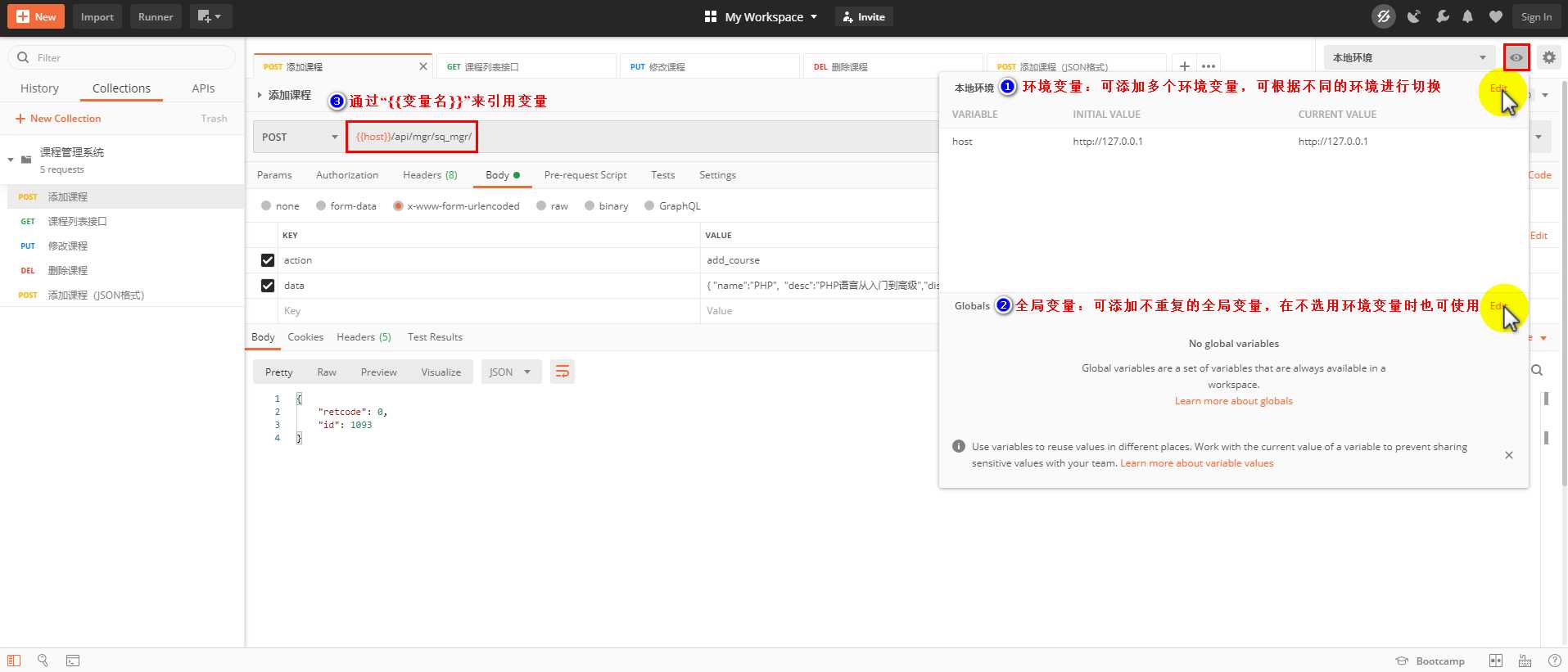Open Trash in sidebar

click(x=214, y=119)
